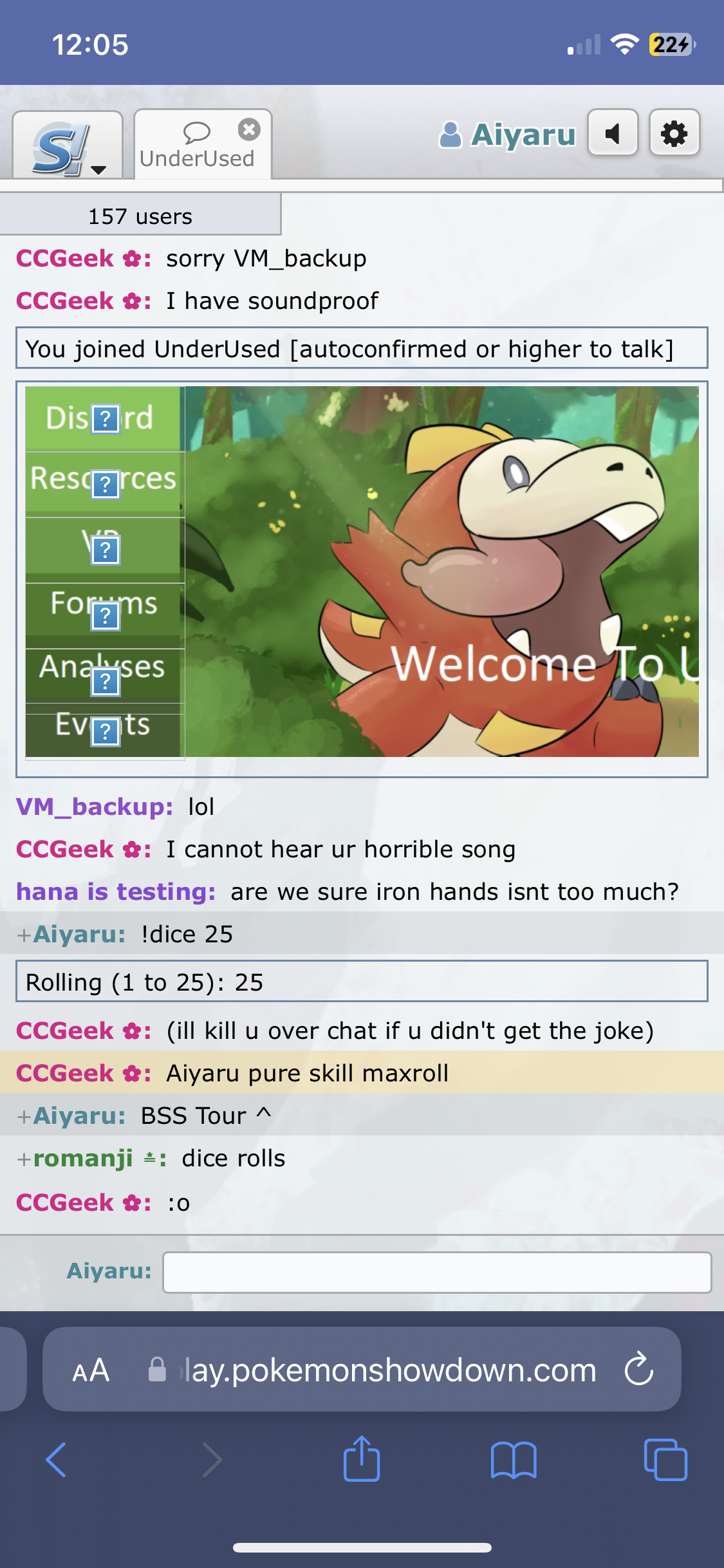724x1568 pixels.
Task: Open the Safari AA text size menu
Action: pyautogui.click(x=91, y=1370)
